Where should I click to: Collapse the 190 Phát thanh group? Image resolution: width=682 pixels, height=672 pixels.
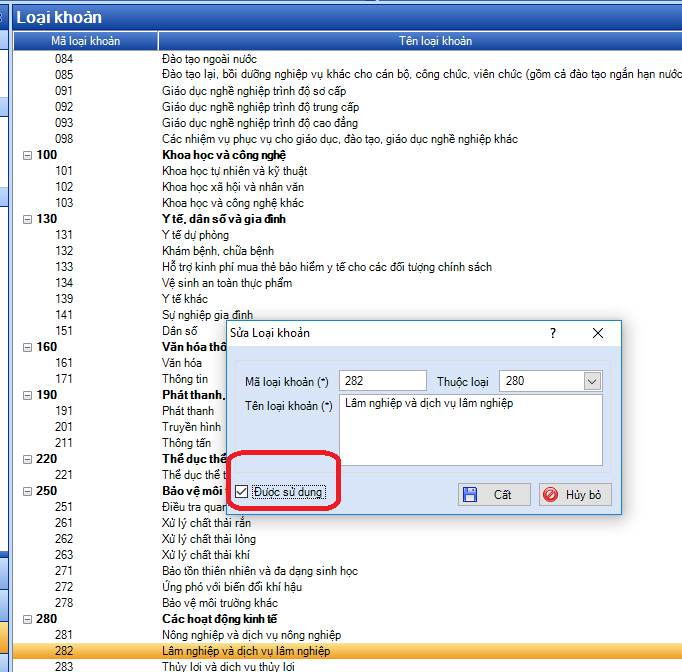pos(27,395)
